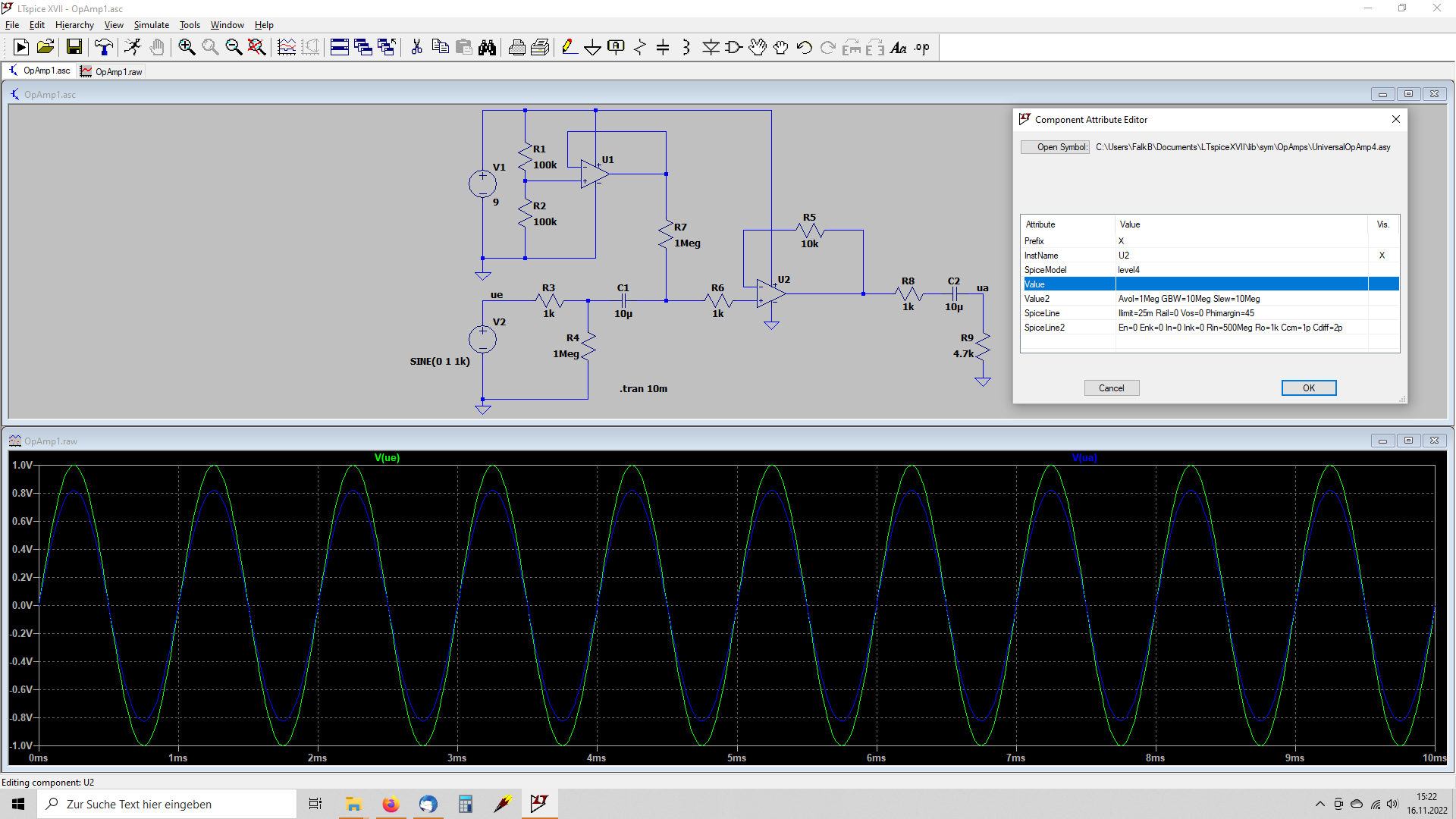
Task: Switch to the OpAmp1.raw tab
Action: (111, 71)
